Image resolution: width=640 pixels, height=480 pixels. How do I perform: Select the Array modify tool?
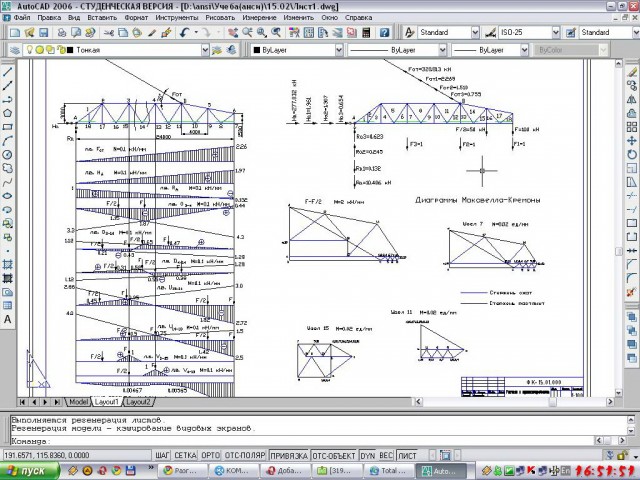pos(631,127)
